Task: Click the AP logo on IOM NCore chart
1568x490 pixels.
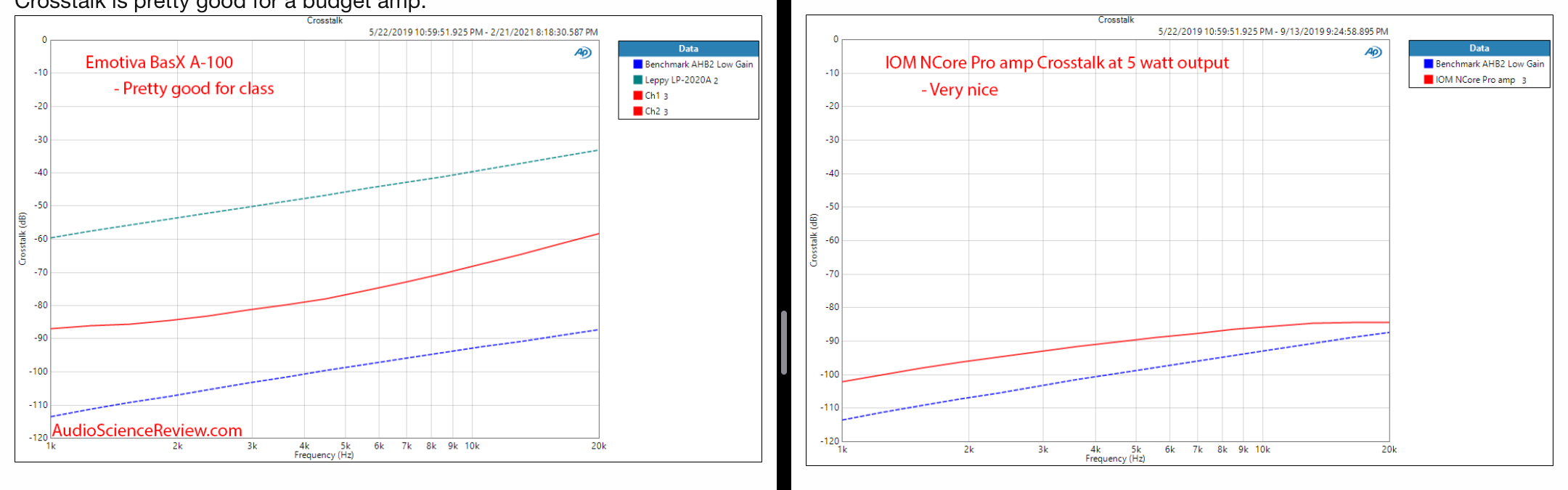Action: (1373, 52)
